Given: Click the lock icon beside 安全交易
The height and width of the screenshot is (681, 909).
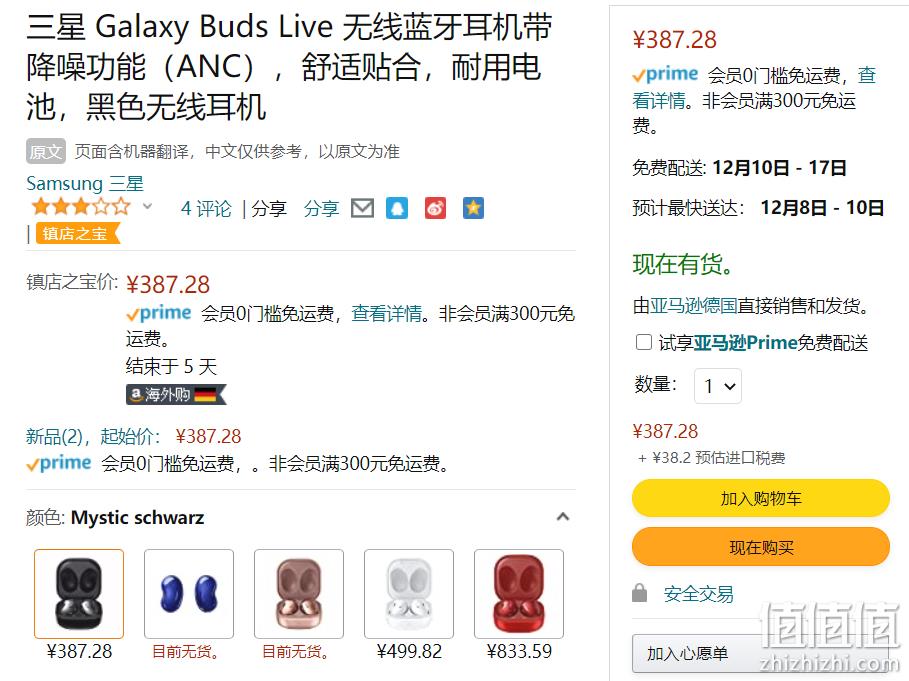Looking at the screenshot, I should point(639,593).
